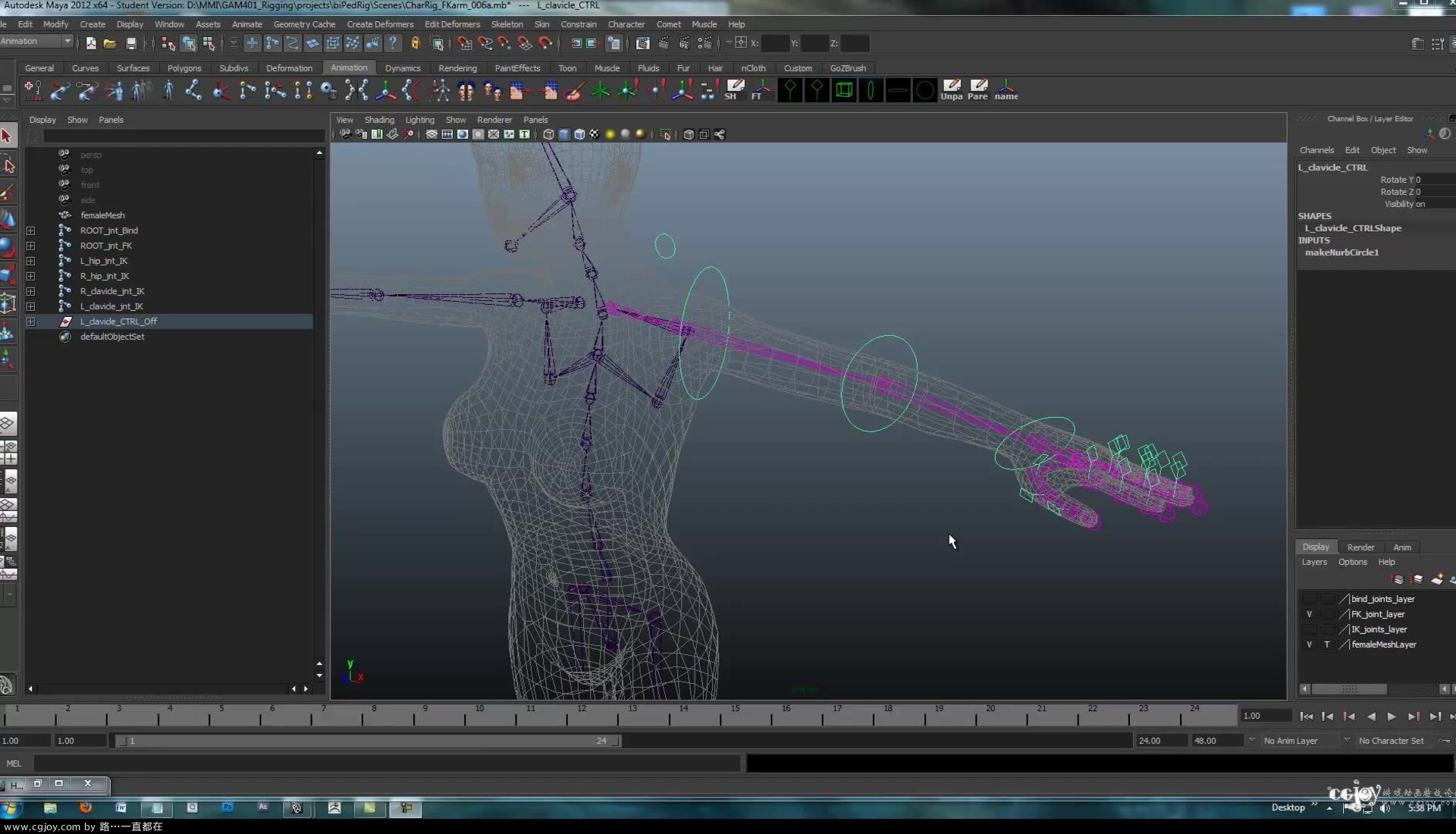Expand R_clavicle_int_IK node
This screenshot has height=834, width=1456.
click(x=30, y=291)
